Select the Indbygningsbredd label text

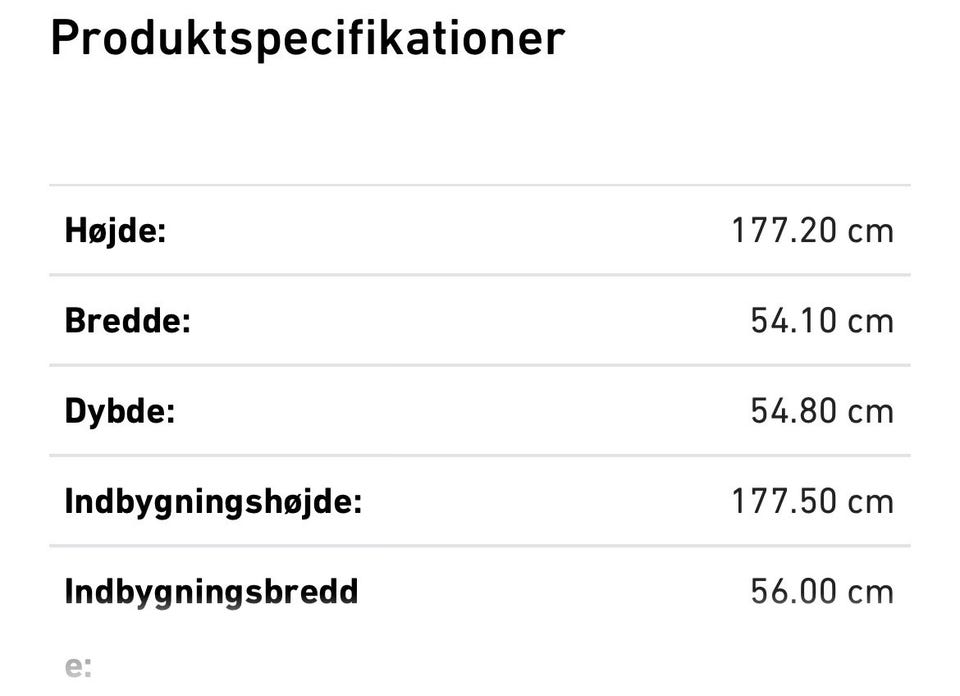pos(211,592)
